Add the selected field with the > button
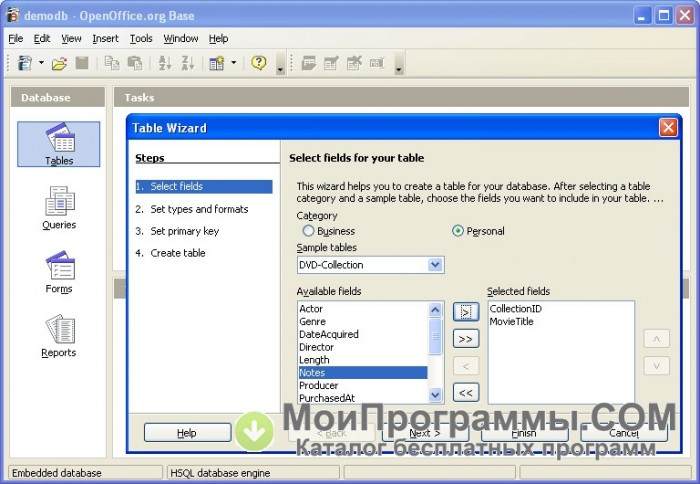700x484 pixels. (x=466, y=312)
